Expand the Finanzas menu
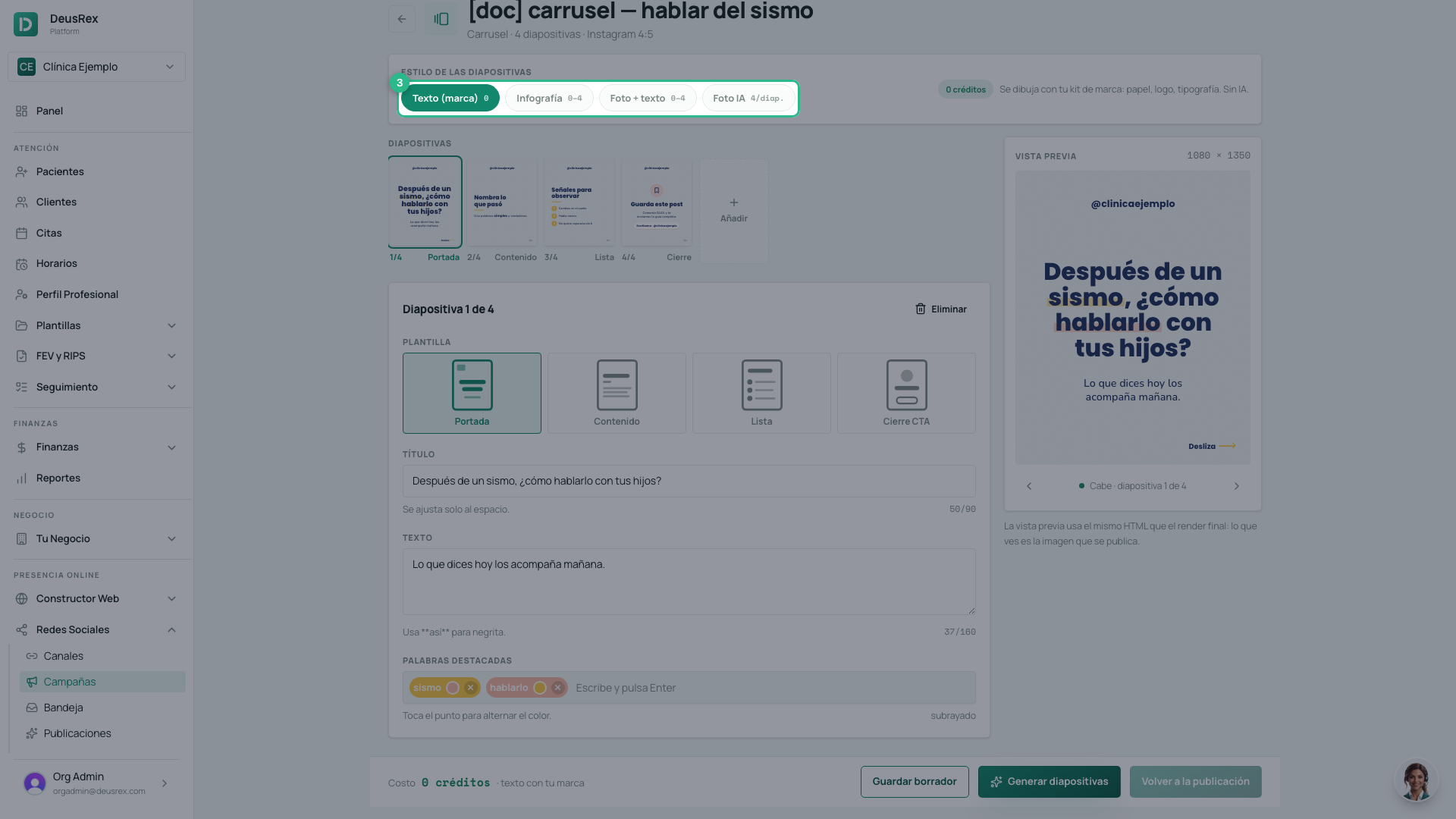 (96, 447)
